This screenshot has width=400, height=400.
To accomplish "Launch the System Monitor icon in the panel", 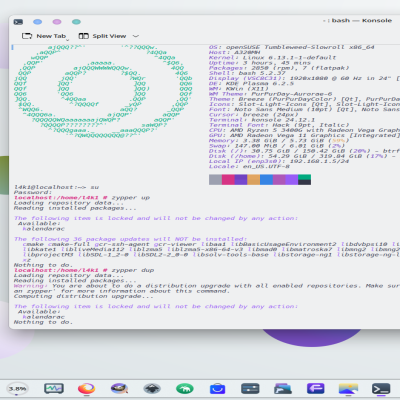I will (x=54, y=388).
